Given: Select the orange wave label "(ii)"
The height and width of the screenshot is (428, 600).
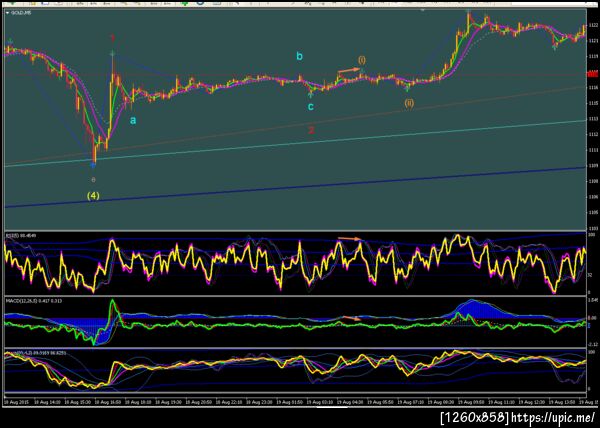Looking at the screenshot, I should pyautogui.click(x=409, y=103).
